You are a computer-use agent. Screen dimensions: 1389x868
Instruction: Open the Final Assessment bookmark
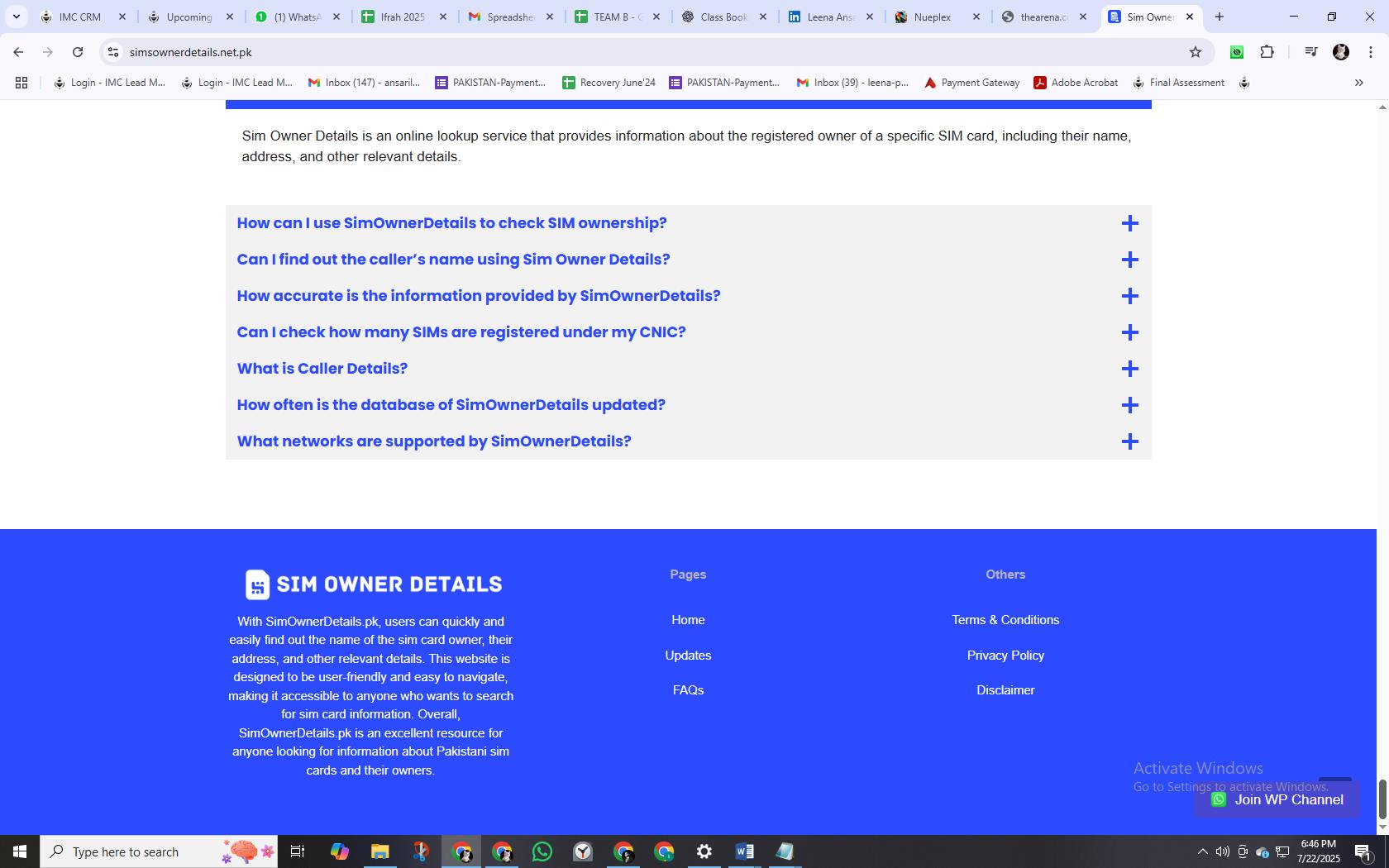coord(1178,83)
